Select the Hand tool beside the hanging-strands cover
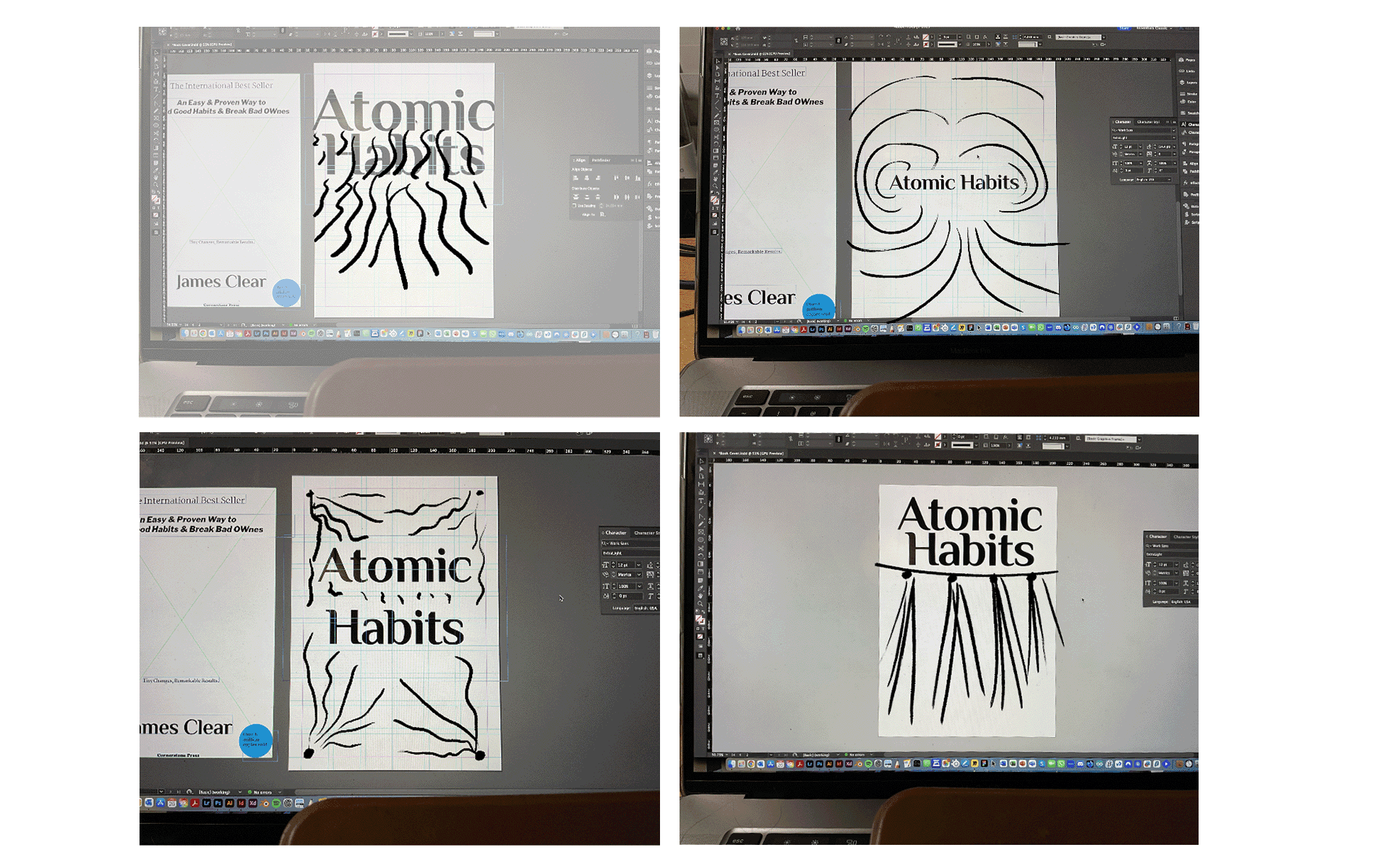 [701, 596]
